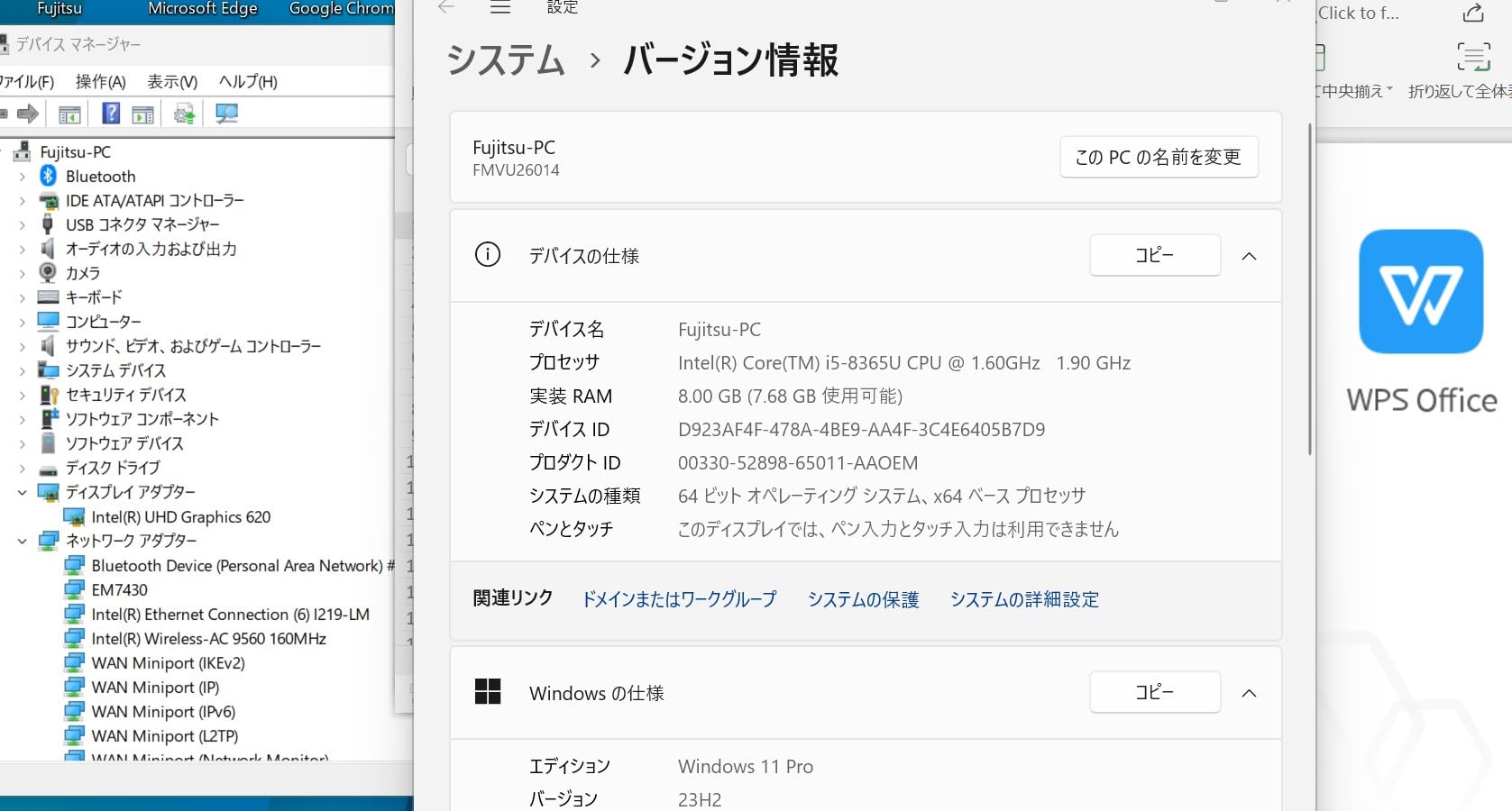Select the サウンド、ビデオ、およびゲーム コントローラー speaker icon
This screenshot has height=811, width=1512.
click(49, 346)
